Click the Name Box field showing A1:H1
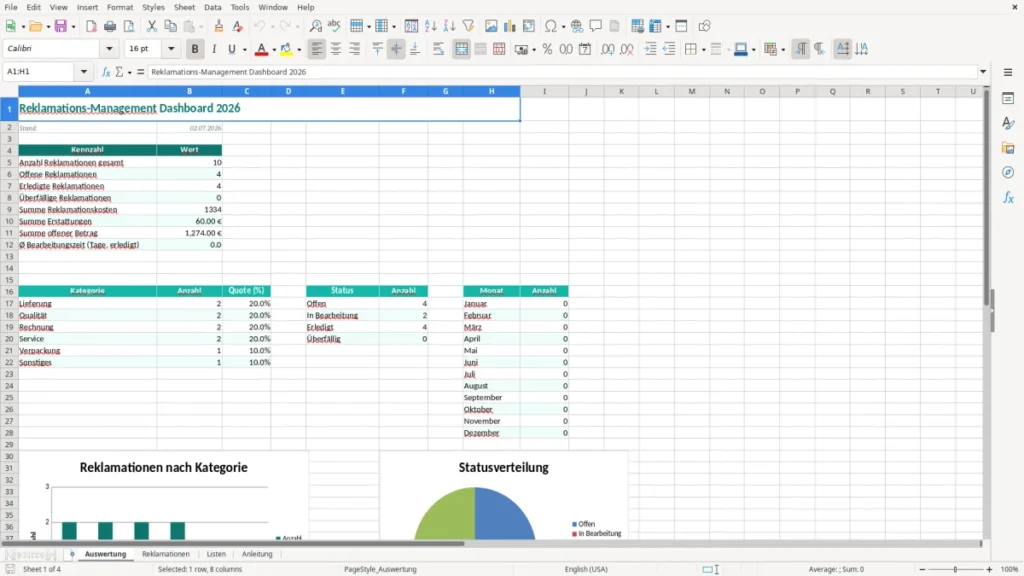Screen dimensions: 1024x576 40,72
